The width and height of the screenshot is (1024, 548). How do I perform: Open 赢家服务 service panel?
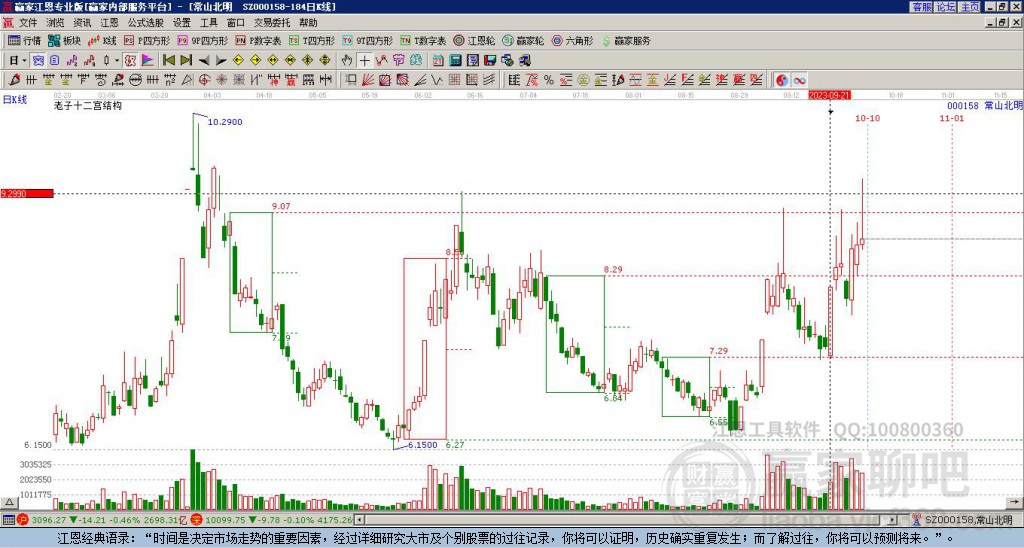(626, 40)
